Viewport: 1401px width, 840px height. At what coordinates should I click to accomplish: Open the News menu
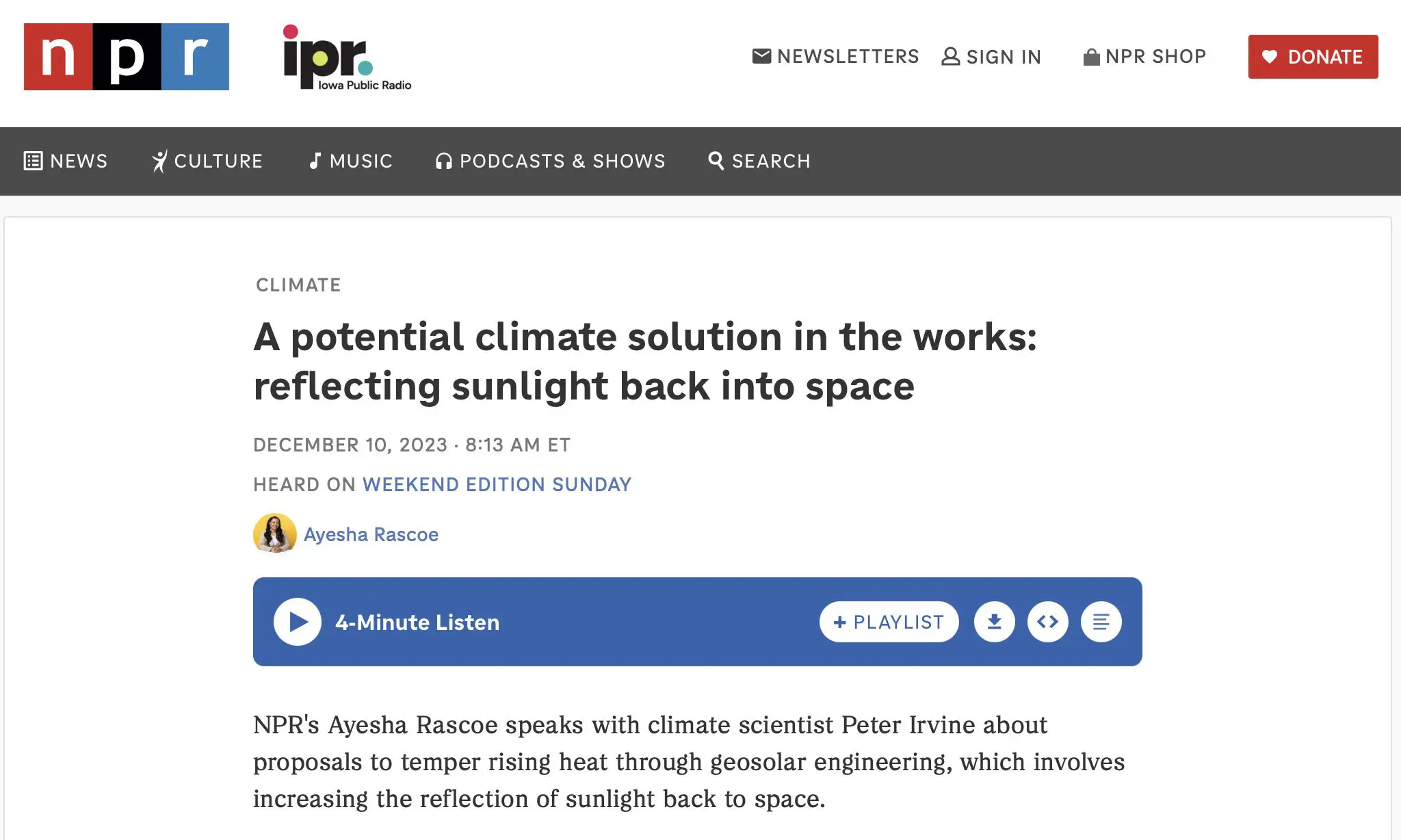tap(66, 161)
